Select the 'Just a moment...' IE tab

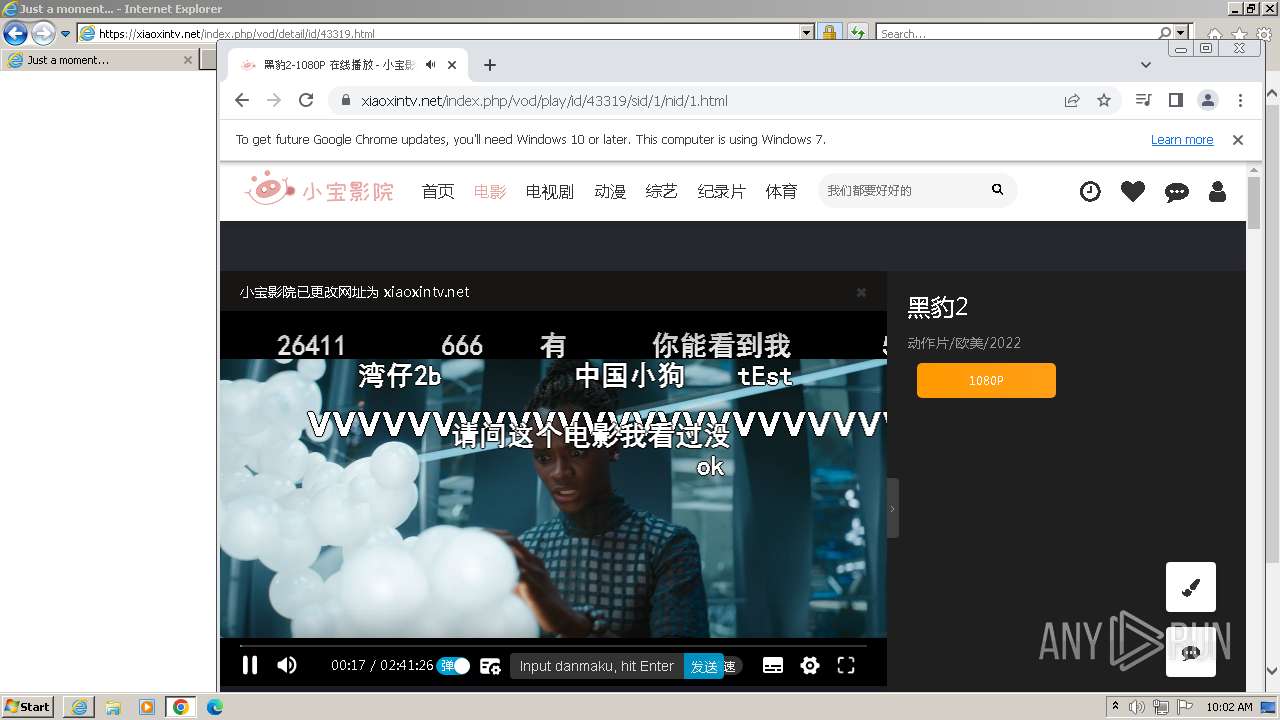(99, 60)
